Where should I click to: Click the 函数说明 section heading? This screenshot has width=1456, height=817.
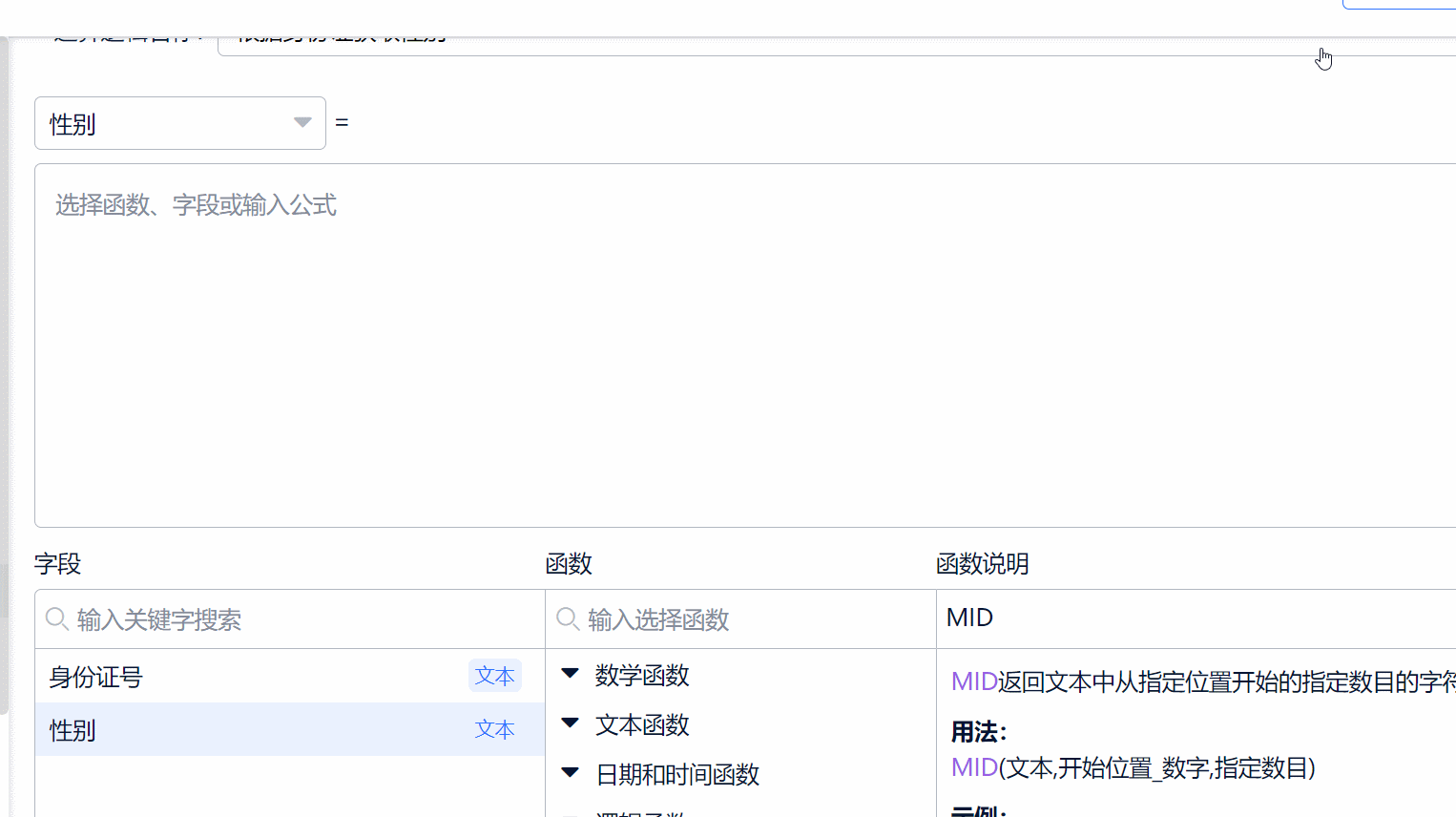[982, 564]
